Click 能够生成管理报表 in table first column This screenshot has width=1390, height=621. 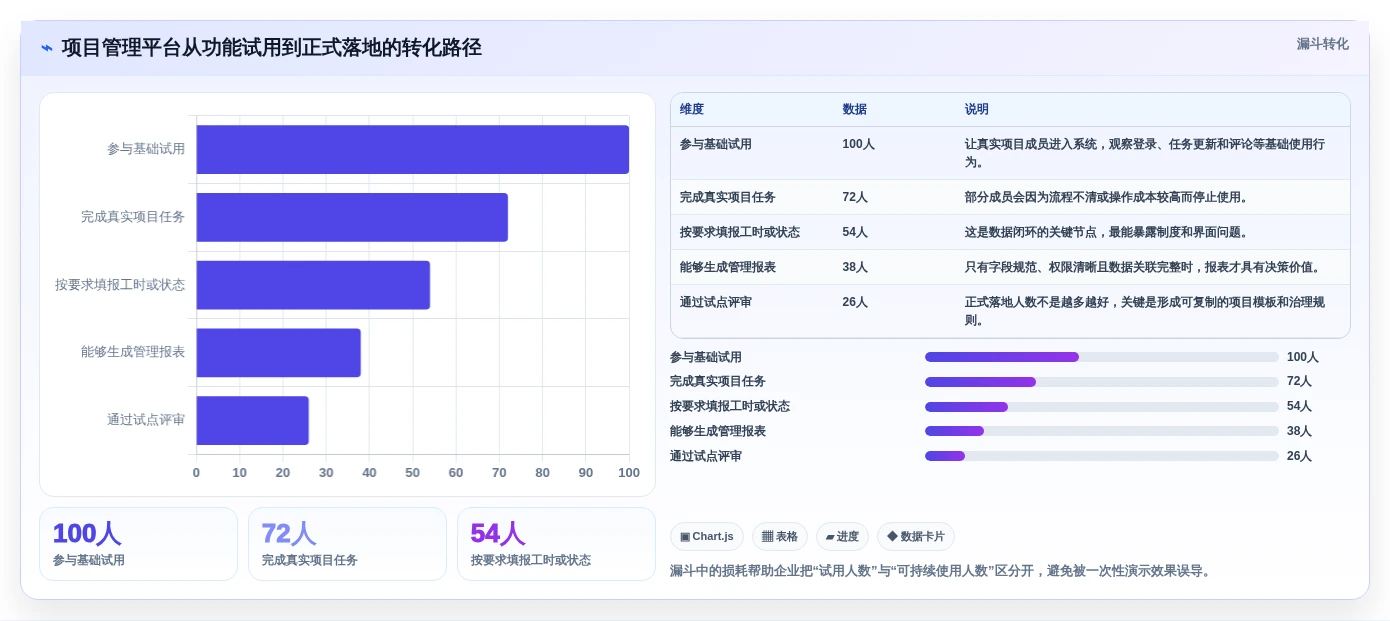coord(728,267)
